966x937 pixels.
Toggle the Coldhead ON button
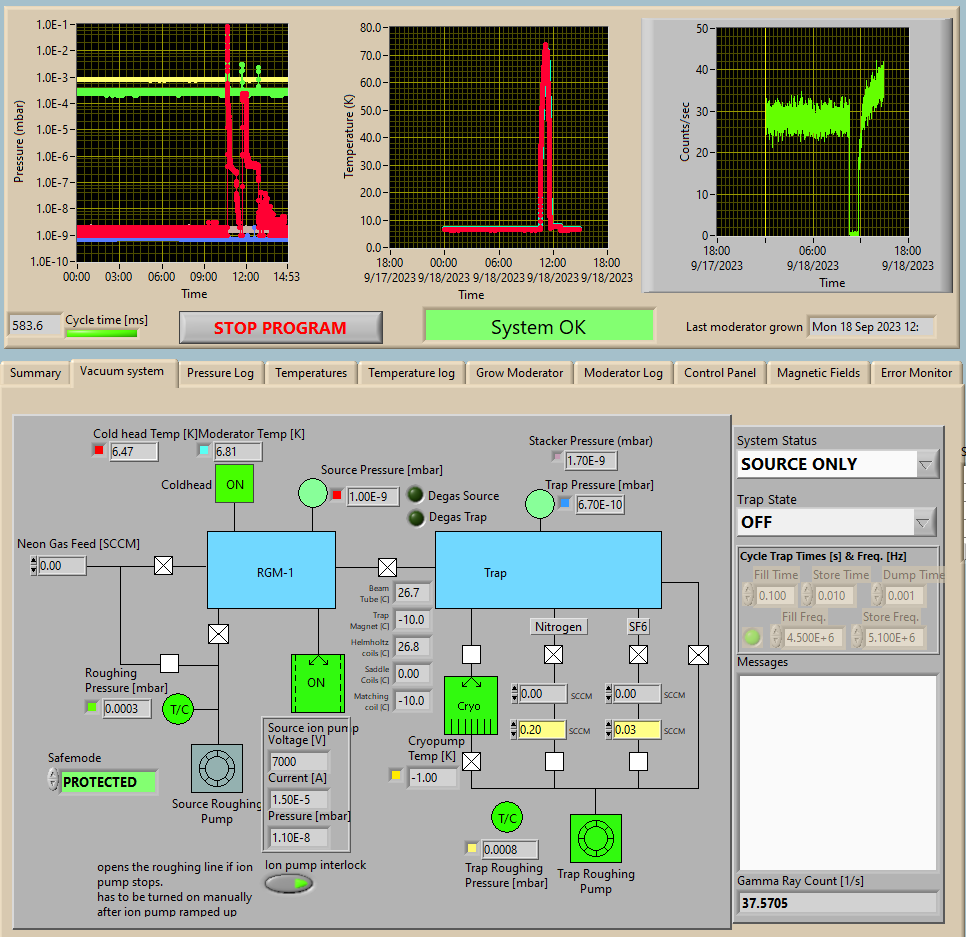pos(235,484)
